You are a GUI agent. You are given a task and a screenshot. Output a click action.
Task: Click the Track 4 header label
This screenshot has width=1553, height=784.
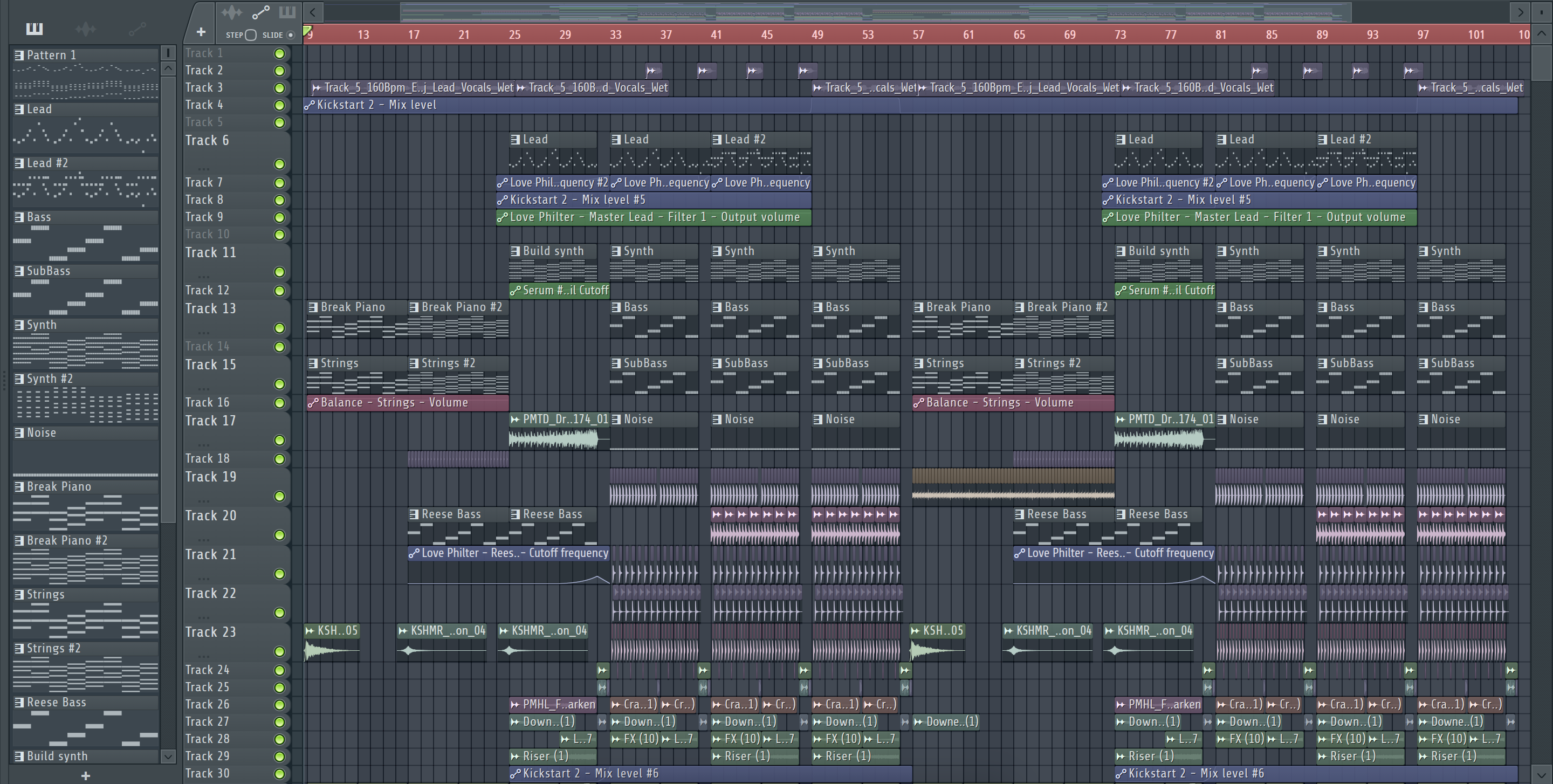(x=204, y=105)
